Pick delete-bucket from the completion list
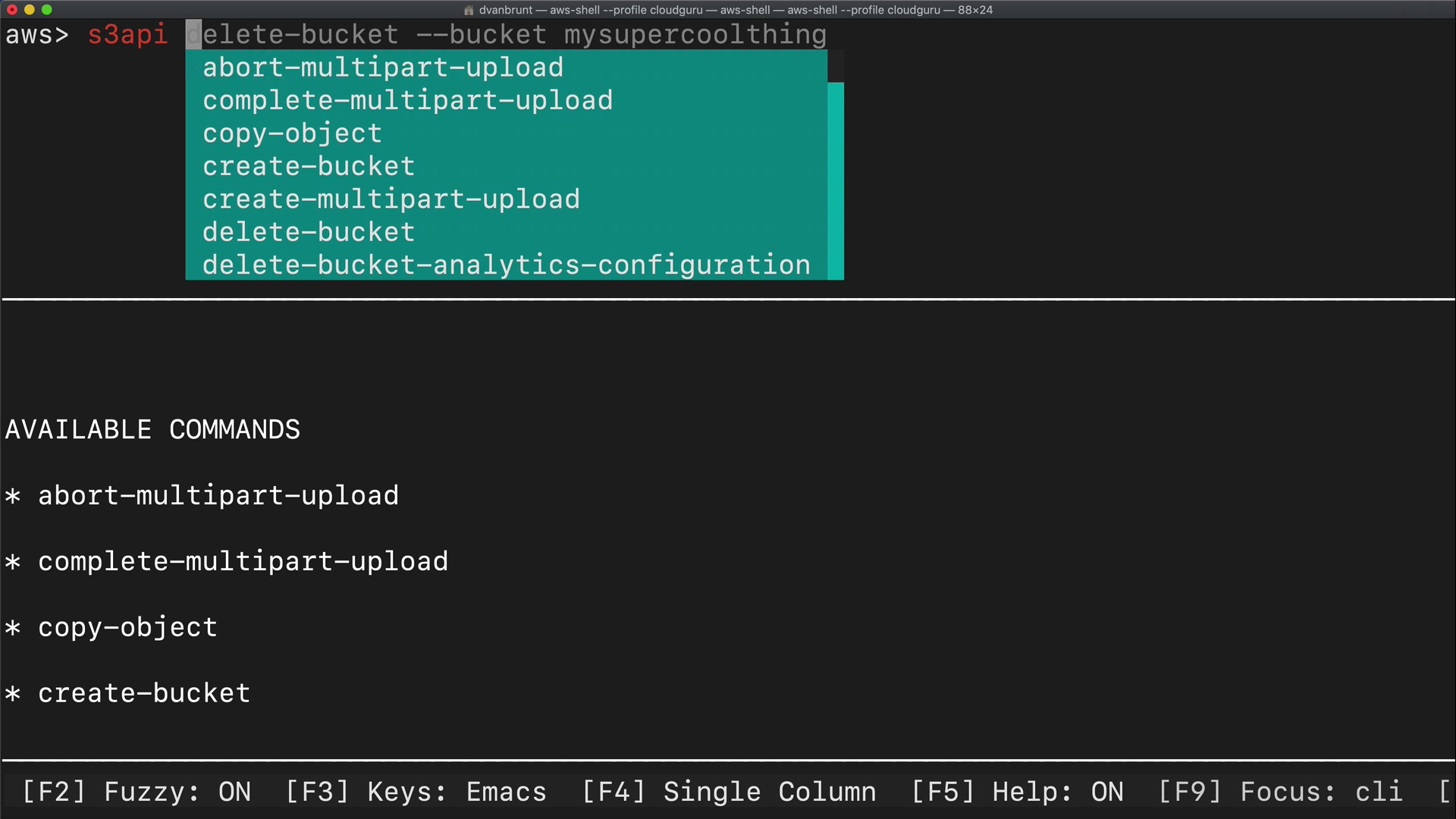 tap(309, 232)
